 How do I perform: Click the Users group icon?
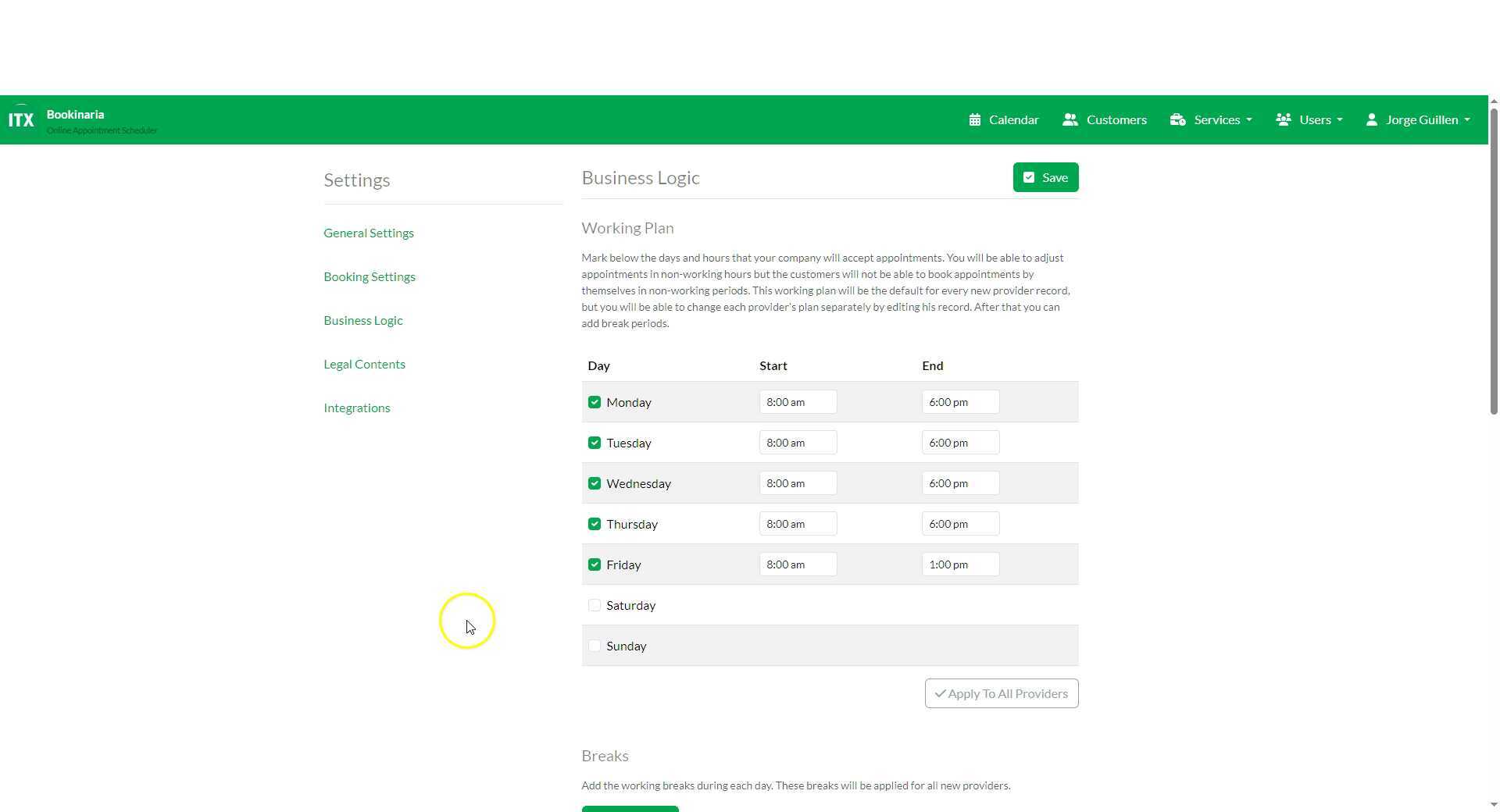tap(1285, 119)
